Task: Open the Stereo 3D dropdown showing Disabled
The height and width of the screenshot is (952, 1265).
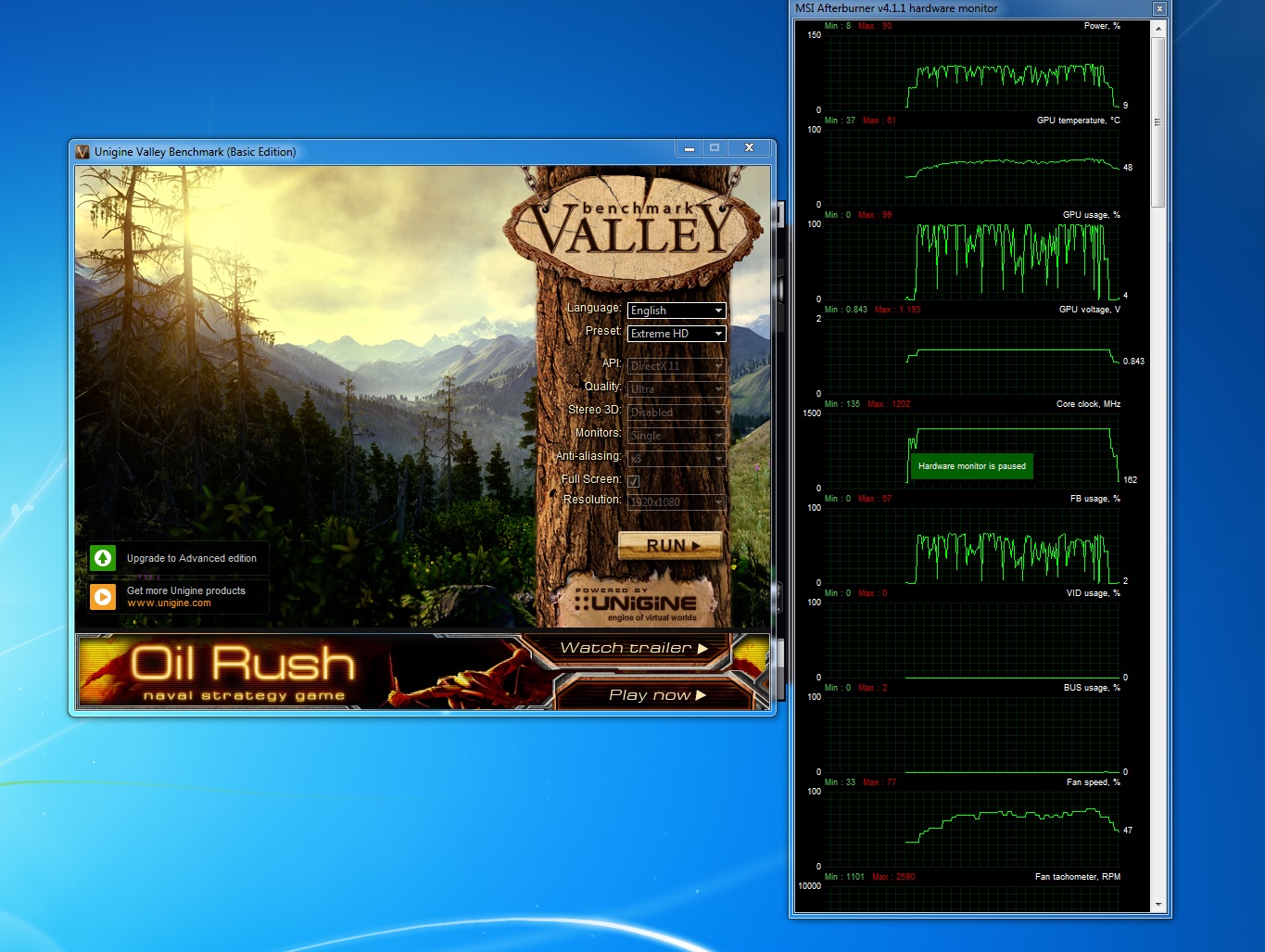Action: (x=677, y=413)
